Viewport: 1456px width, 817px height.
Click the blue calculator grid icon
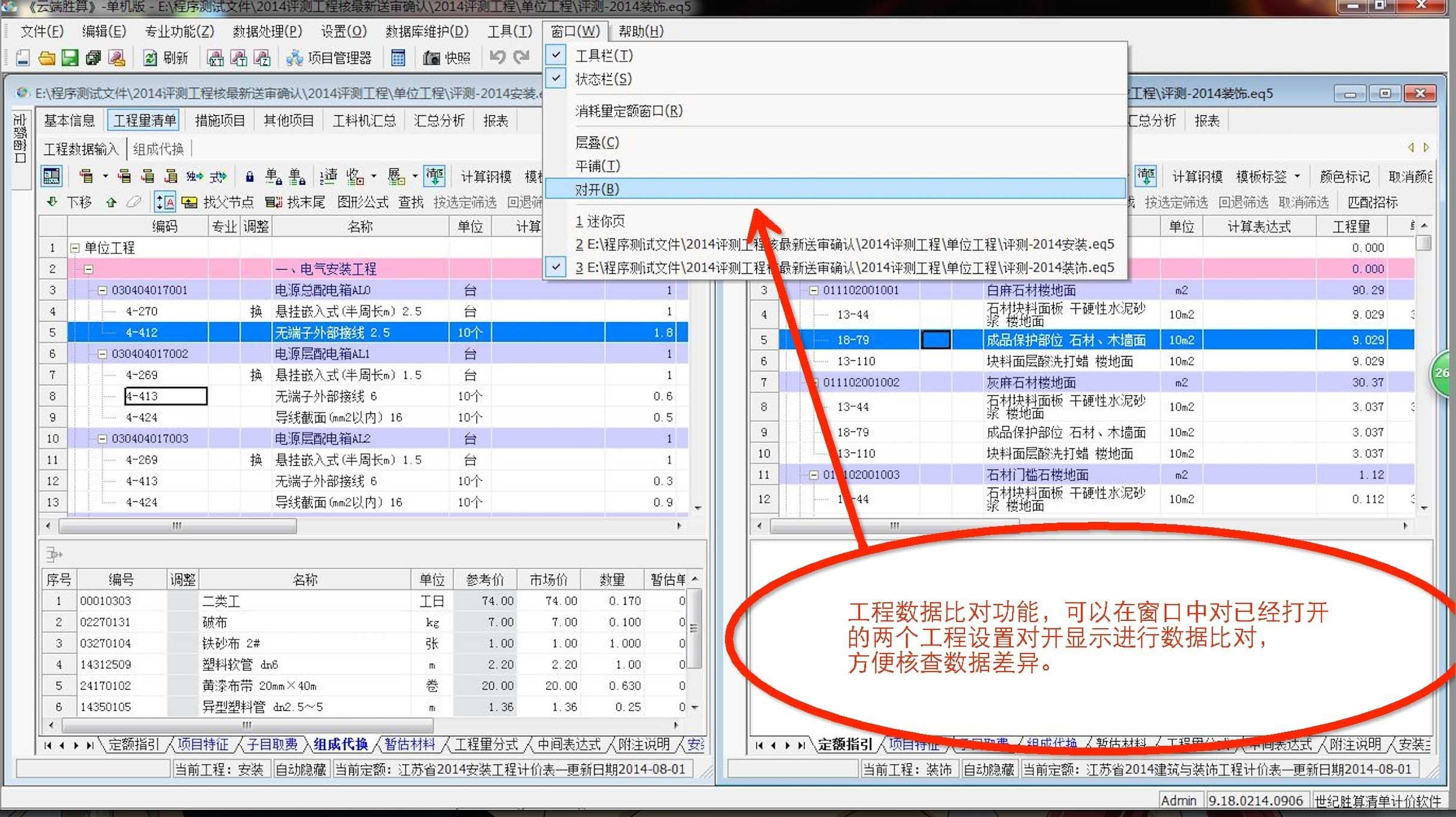(x=398, y=58)
